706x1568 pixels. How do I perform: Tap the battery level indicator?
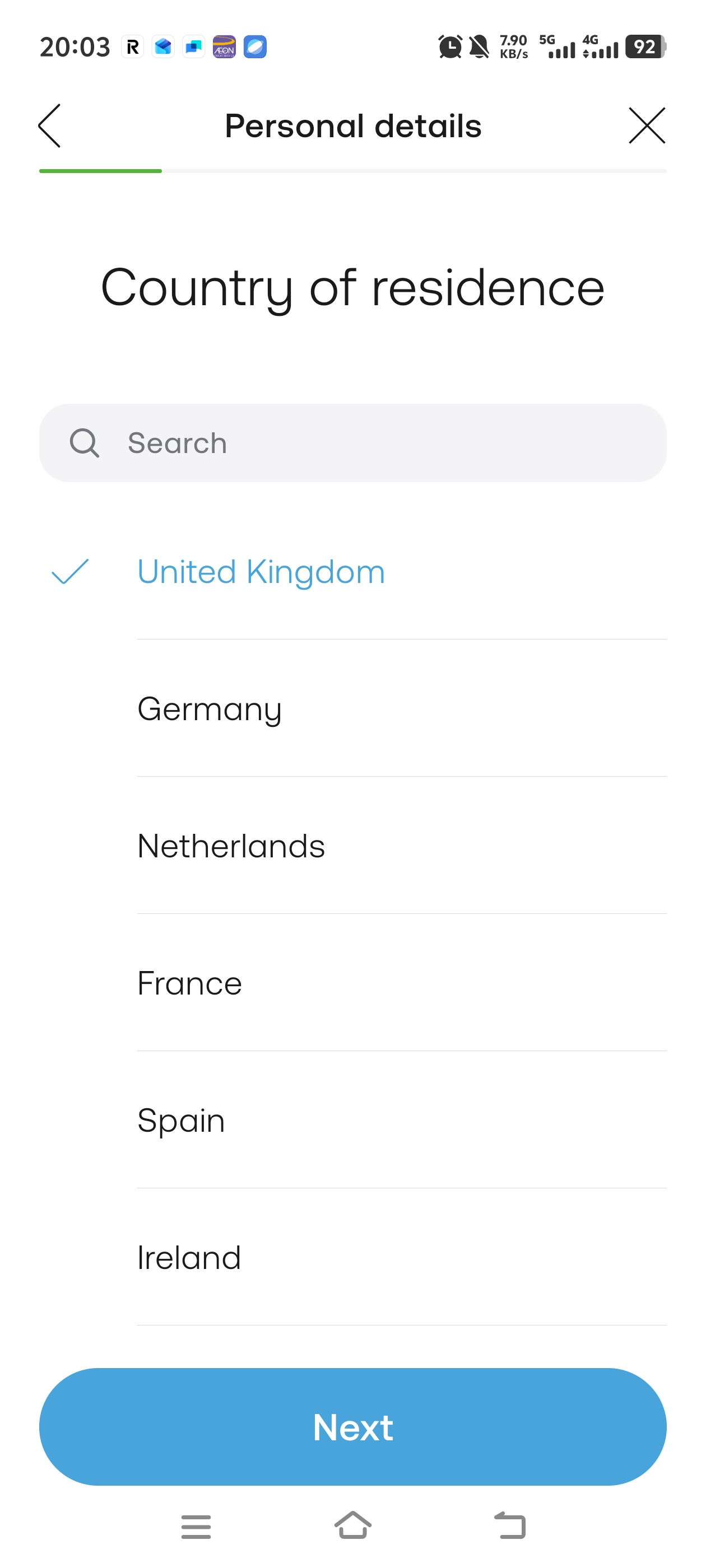click(x=645, y=47)
